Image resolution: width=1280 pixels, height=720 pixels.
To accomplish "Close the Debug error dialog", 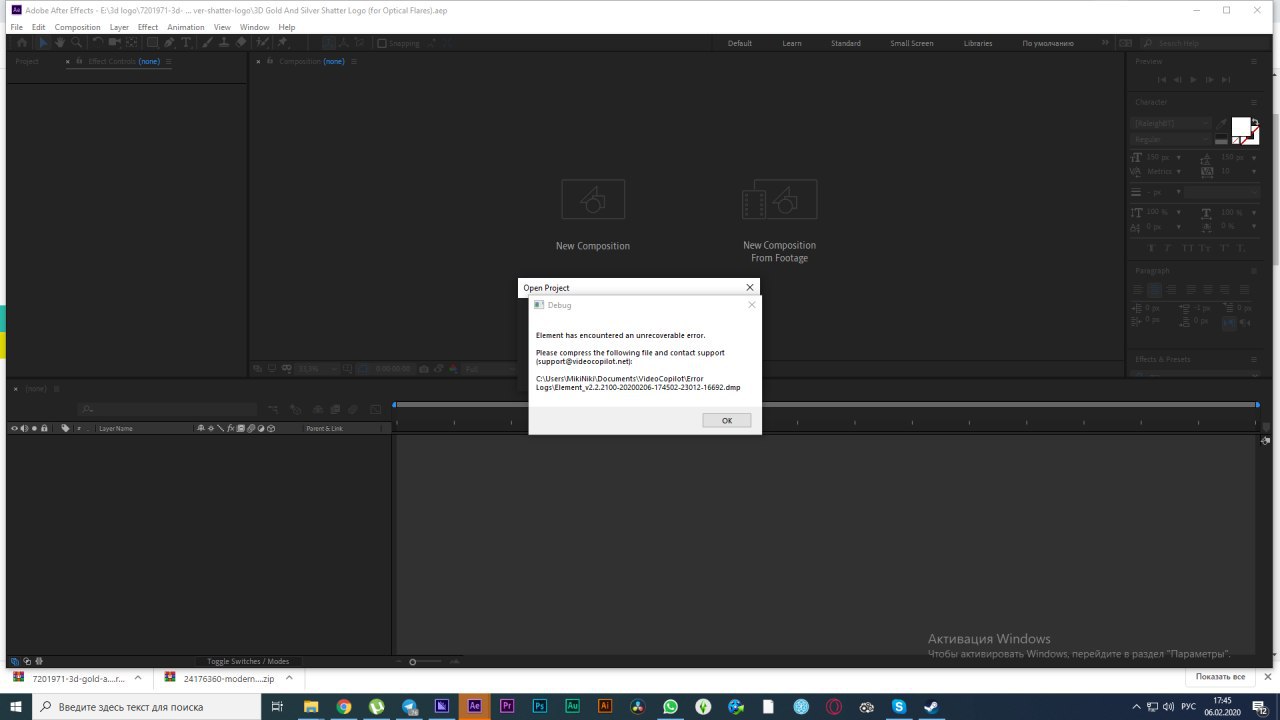I will (752, 305).
